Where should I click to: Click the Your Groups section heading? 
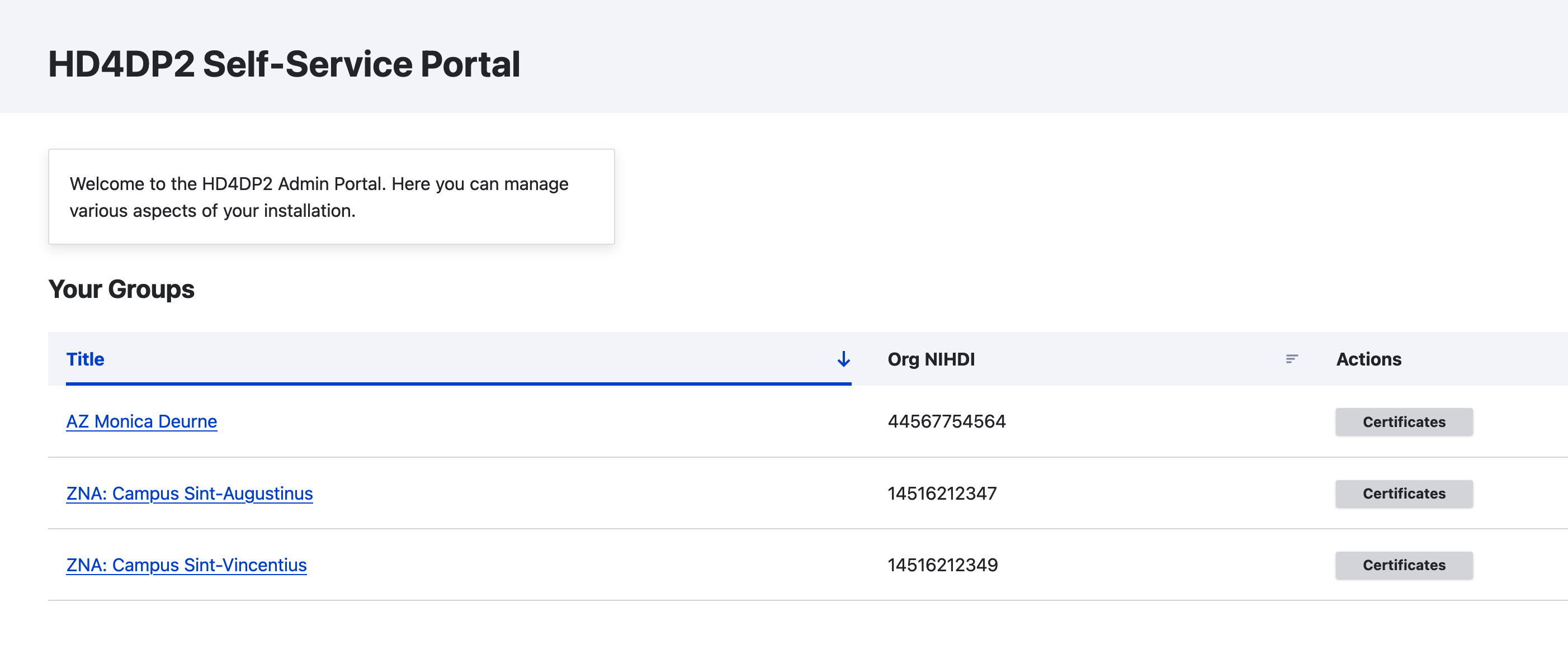[121, 289]
